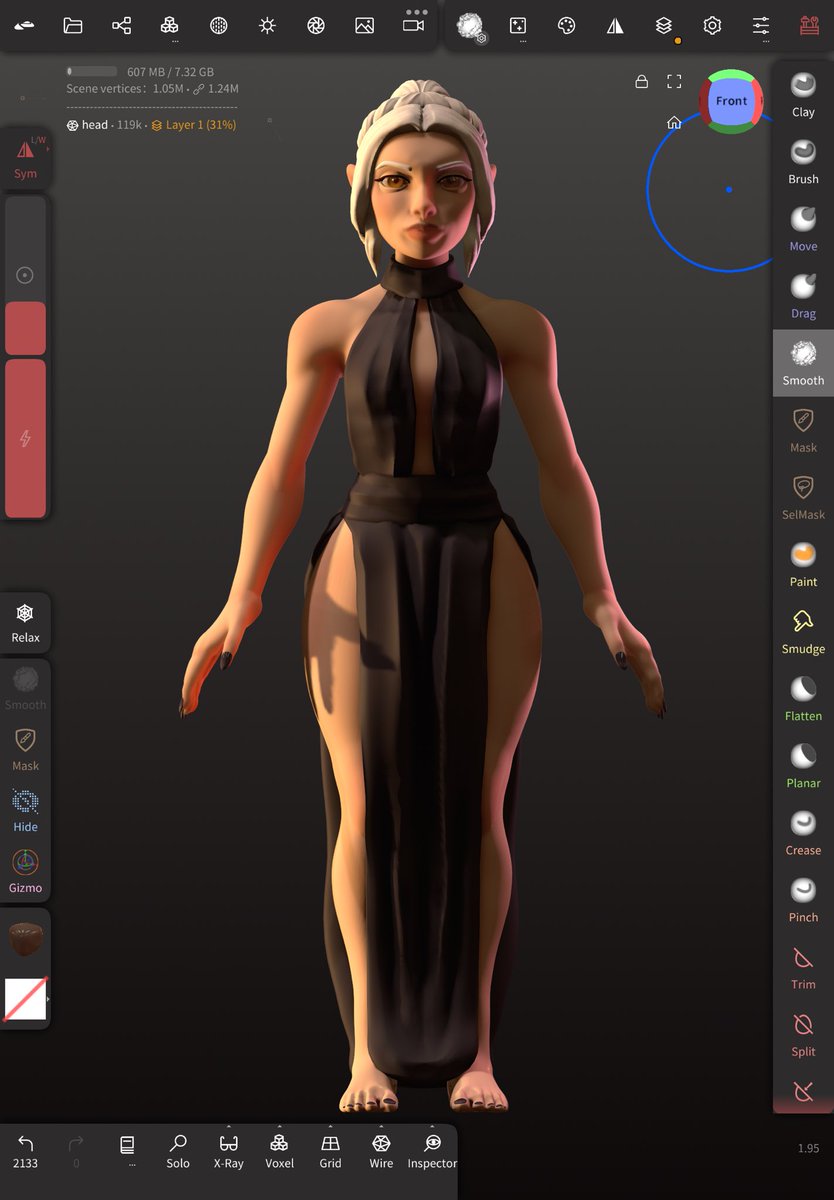Activate the Gizmo shortcut
The image size is (834, 1200).
tap(25, 871)
